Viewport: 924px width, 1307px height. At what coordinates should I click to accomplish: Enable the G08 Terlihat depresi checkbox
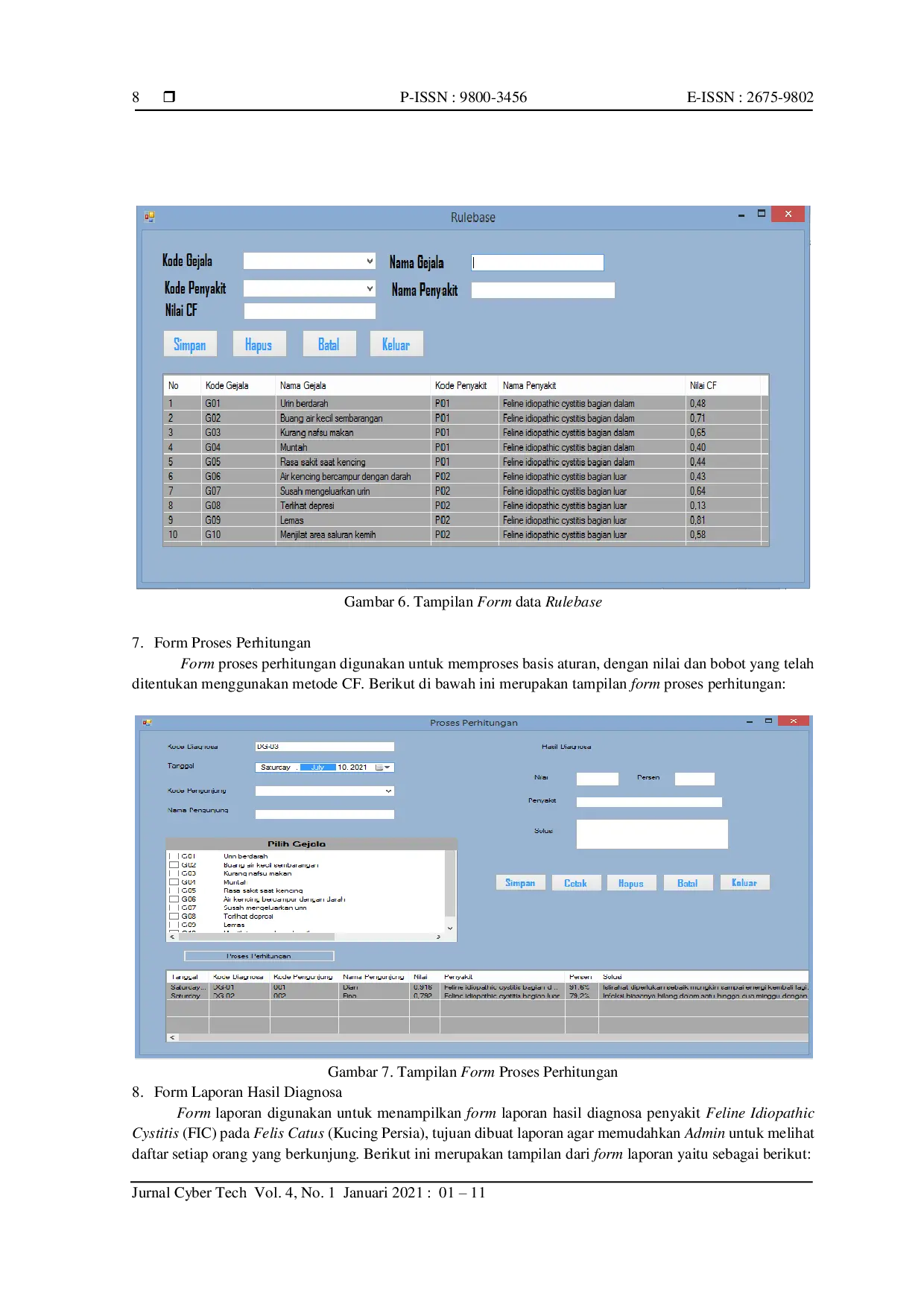click(174, 917)
